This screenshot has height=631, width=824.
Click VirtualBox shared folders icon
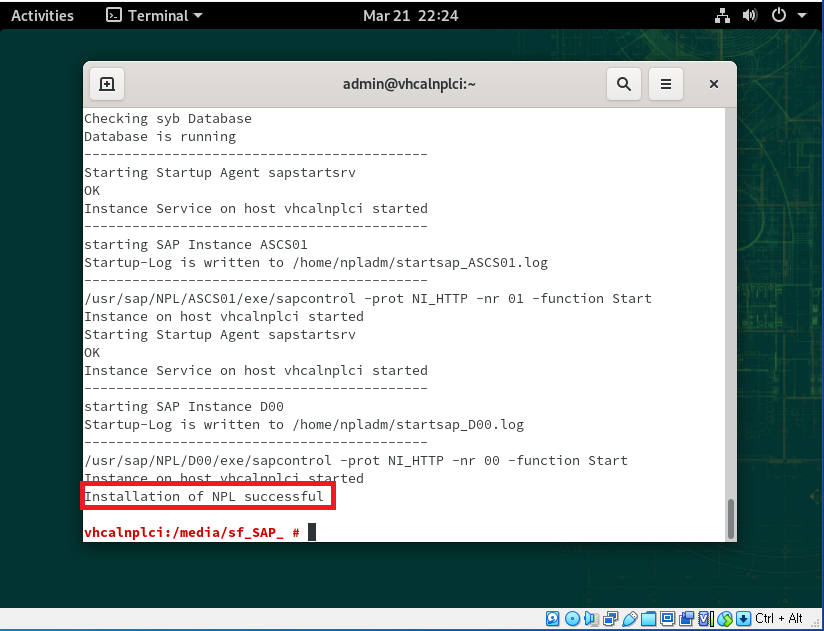pos(648,618)
